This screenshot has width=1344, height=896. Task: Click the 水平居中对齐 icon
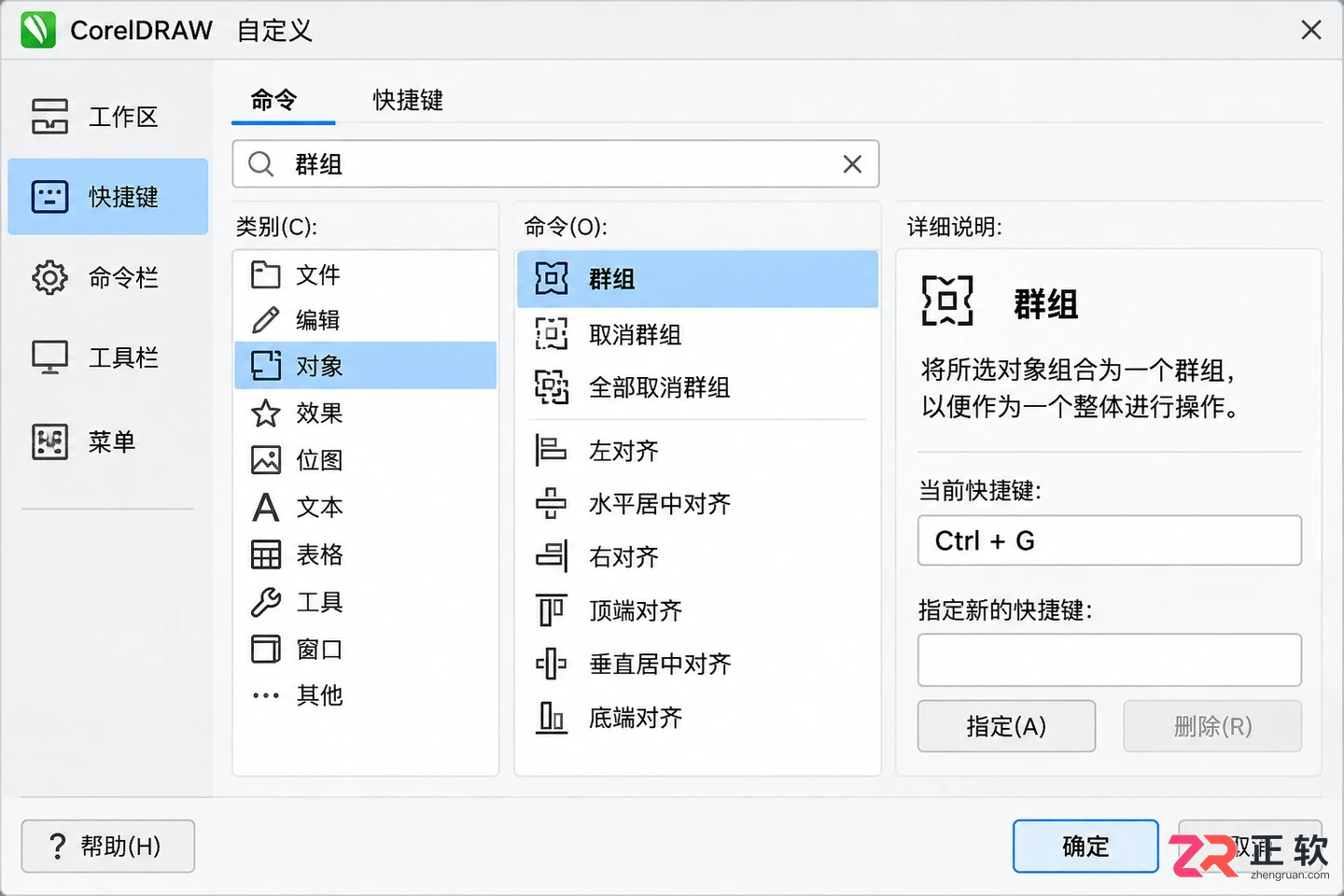[x=552, y=503]
